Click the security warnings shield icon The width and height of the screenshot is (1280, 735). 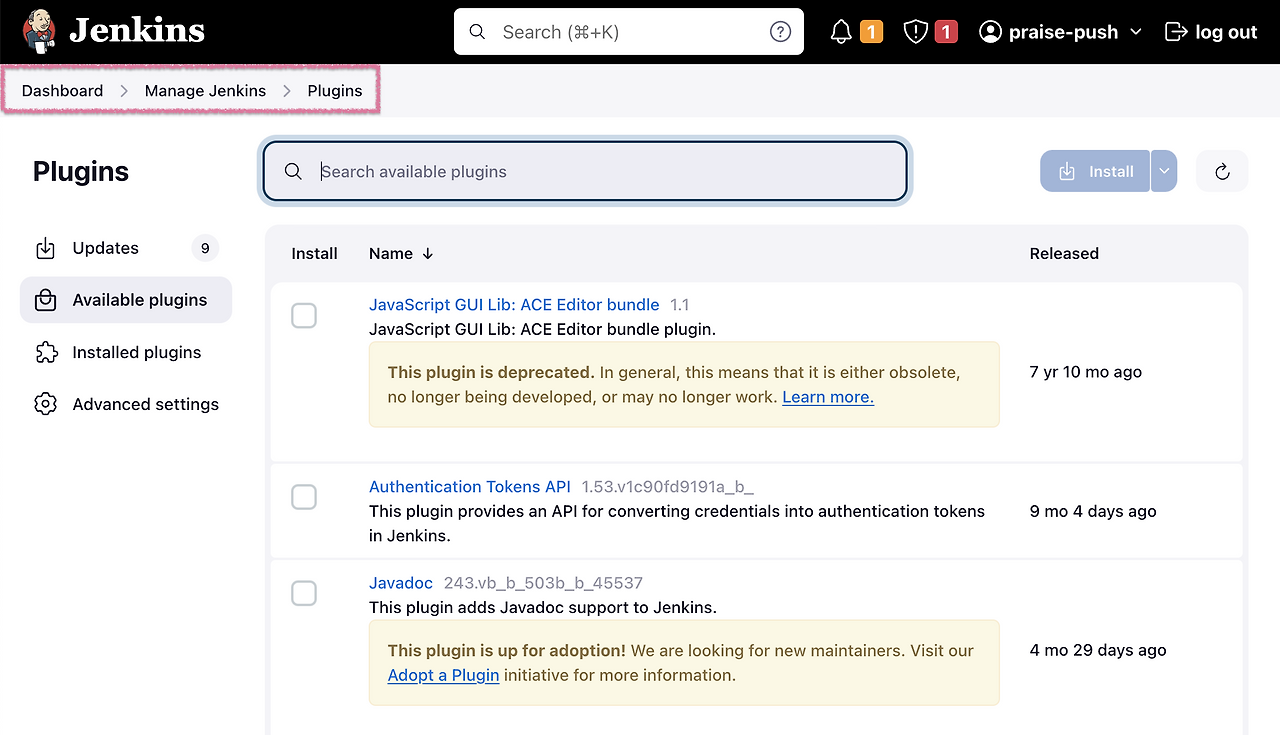pos(917,31)
